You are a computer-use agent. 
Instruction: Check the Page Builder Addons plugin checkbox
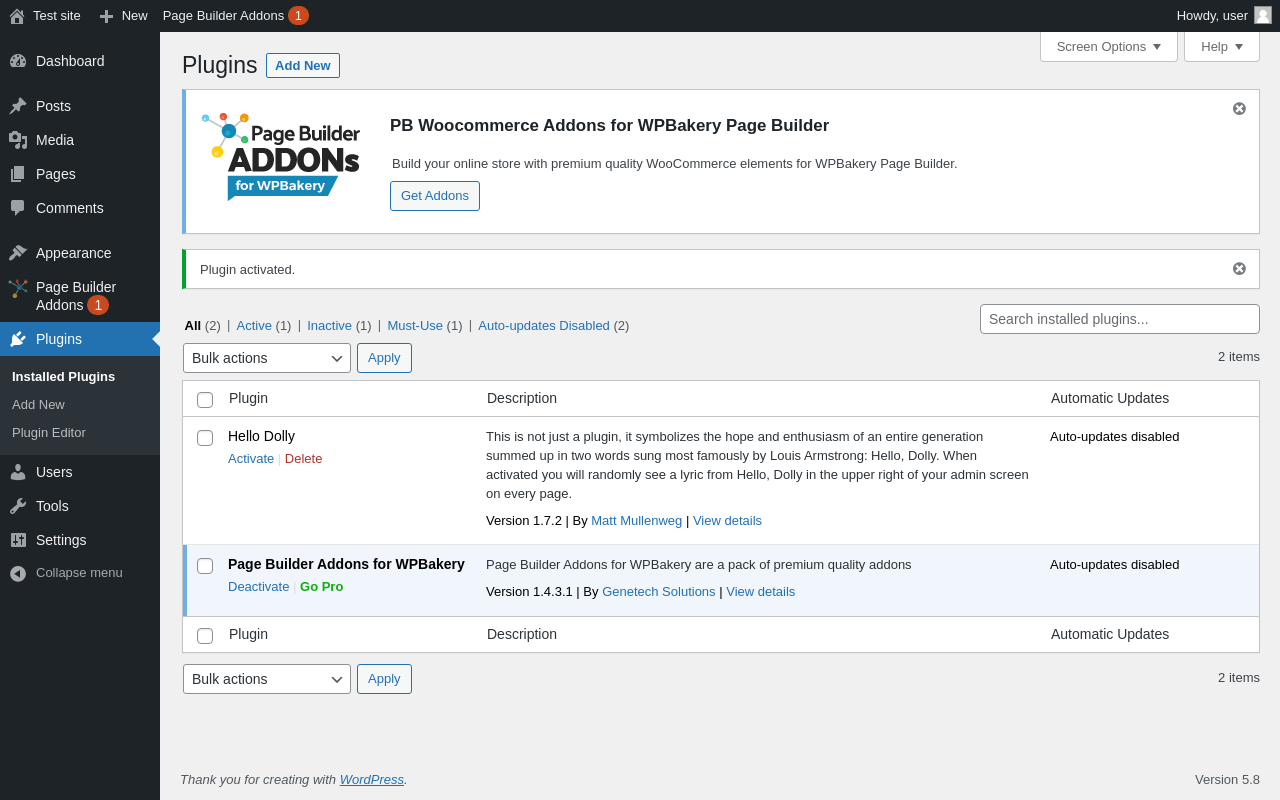tap(205, 566)
